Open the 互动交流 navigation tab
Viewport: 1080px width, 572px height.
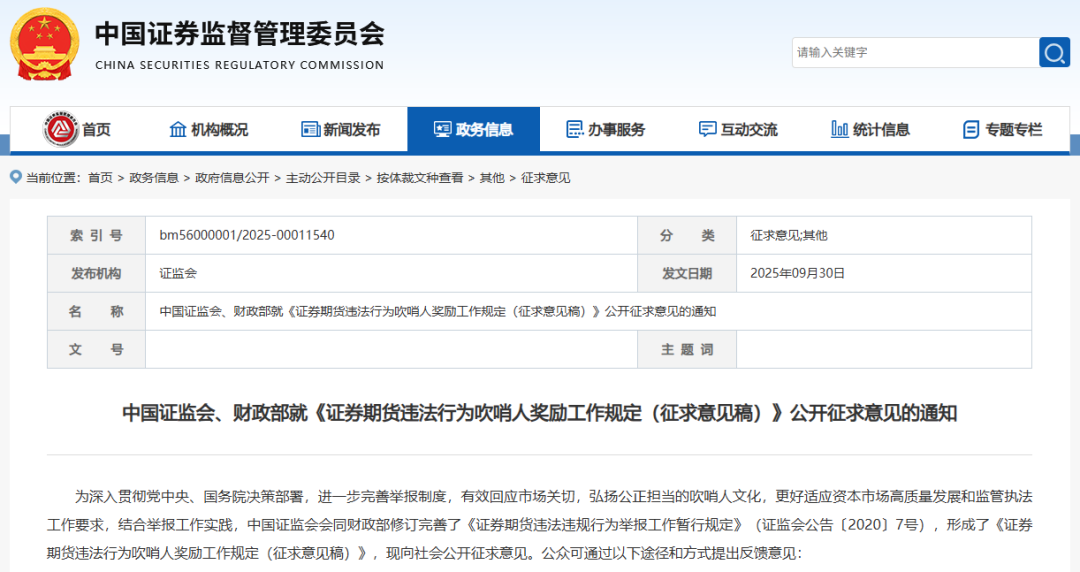(x=738, y=129)
